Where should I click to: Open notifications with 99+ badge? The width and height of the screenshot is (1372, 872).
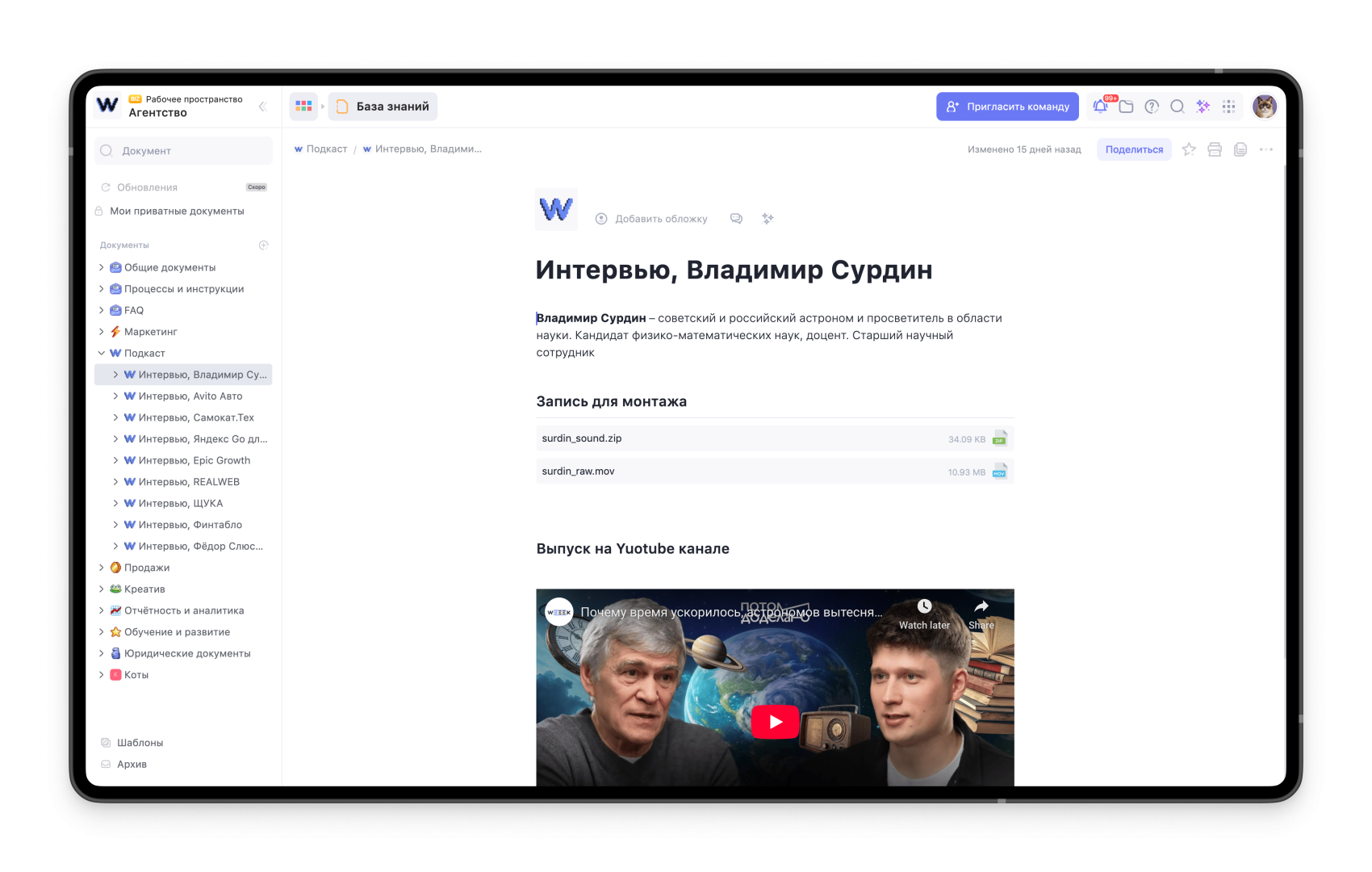tap(1101, 106)
